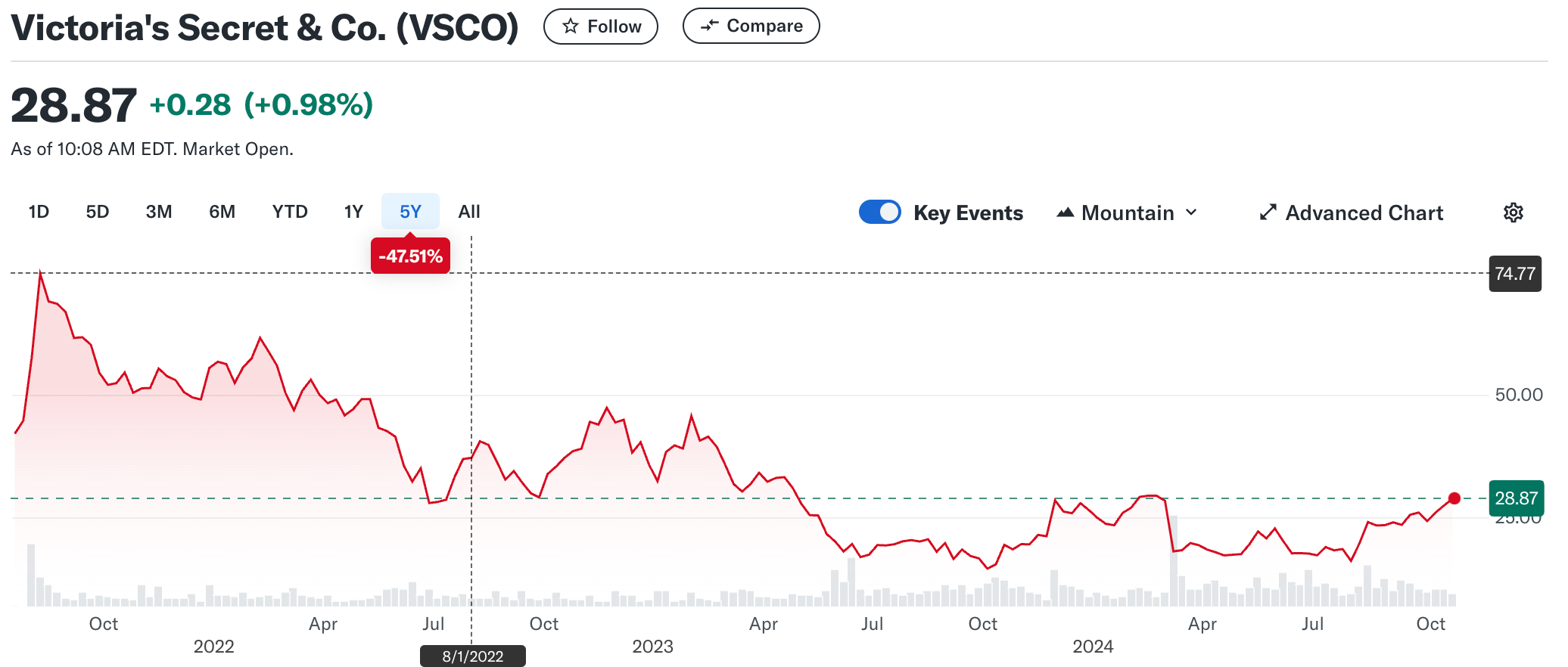Click the 74.77 high price label
The width and height of the screenshot is (1568, 667).
click(1515, 273)
